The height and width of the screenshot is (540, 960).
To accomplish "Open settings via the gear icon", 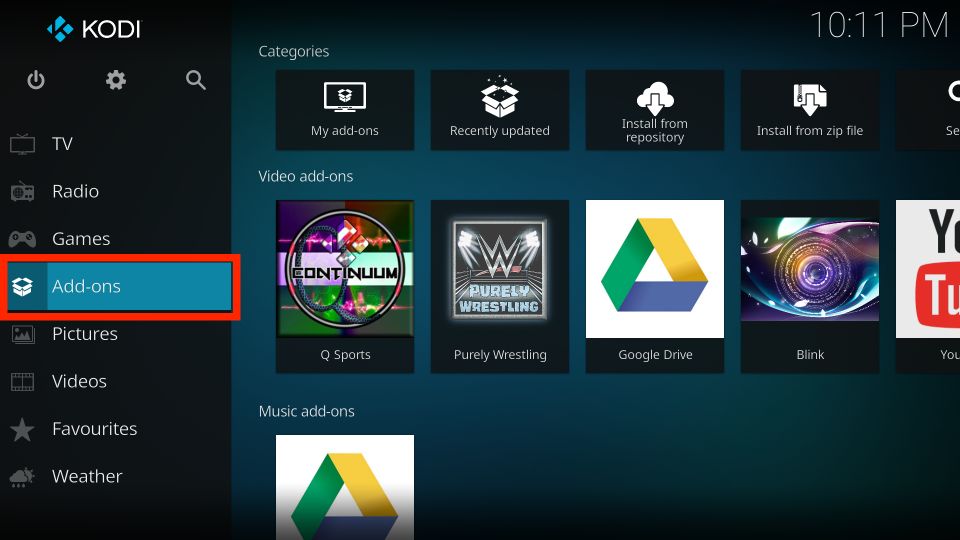I will (x=116, y=80).
